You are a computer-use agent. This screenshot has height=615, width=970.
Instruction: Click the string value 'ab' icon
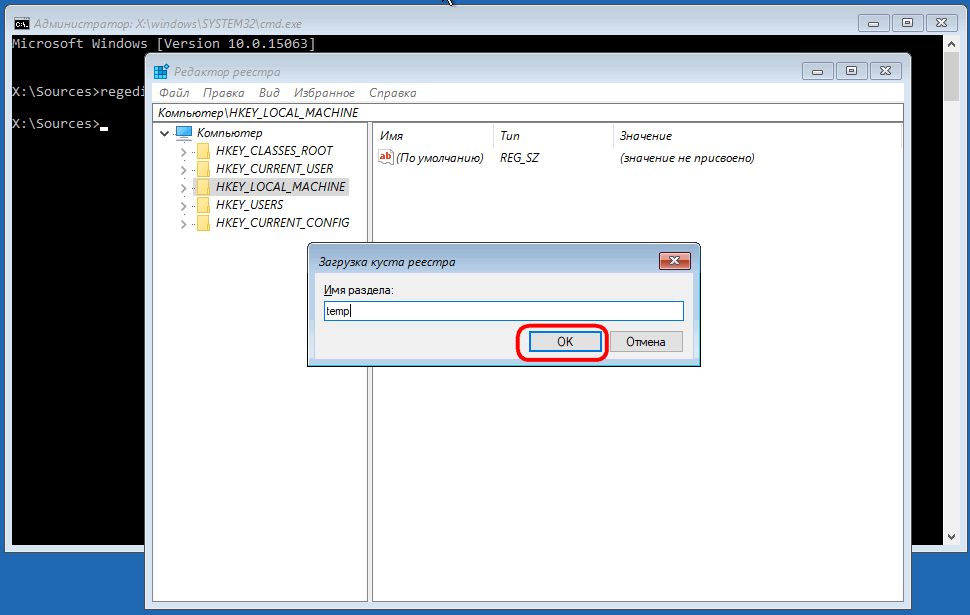385,157
